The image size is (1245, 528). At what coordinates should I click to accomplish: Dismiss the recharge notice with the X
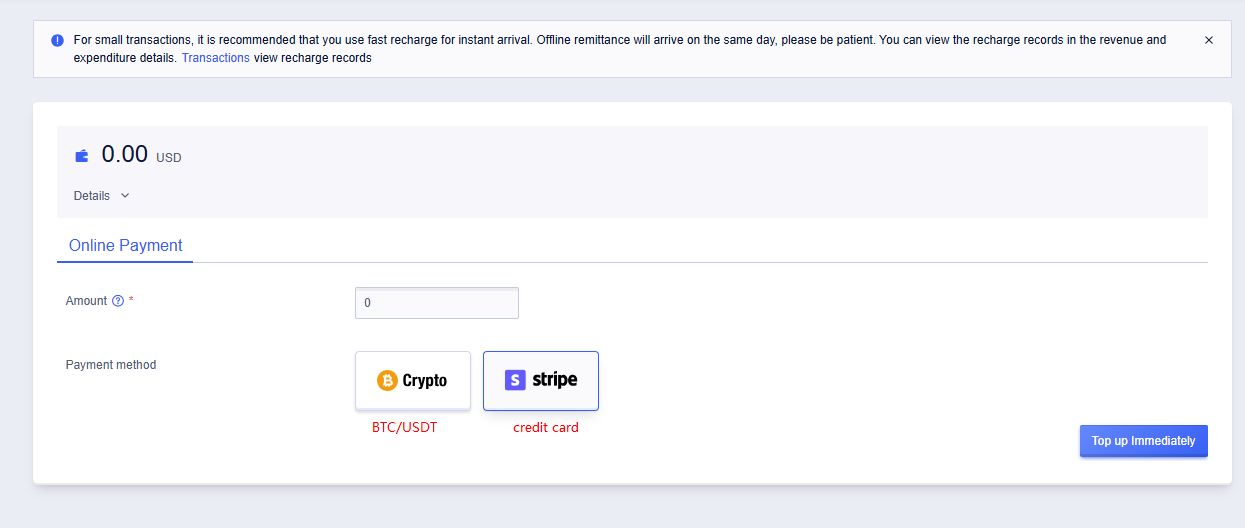pyautogui.click(x=1209, y=40)
